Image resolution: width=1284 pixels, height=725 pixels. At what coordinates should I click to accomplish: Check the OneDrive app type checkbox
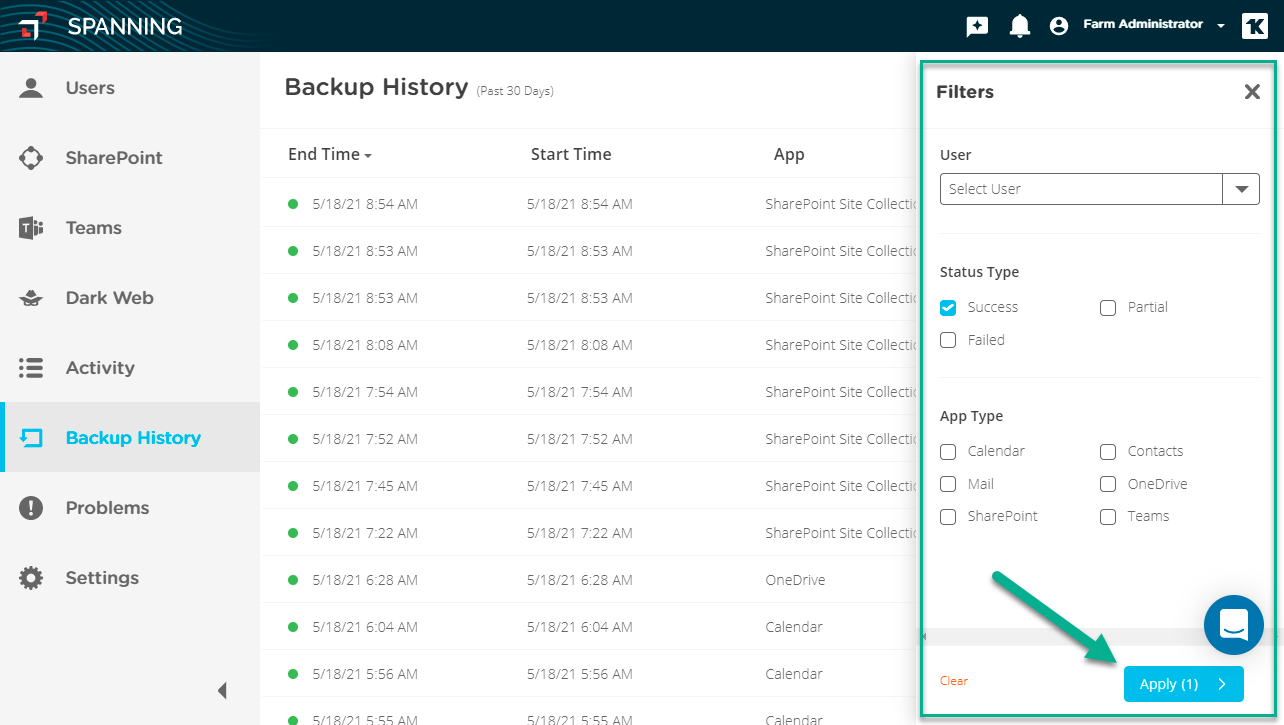pyautogui.click(x=1108, y=484)
